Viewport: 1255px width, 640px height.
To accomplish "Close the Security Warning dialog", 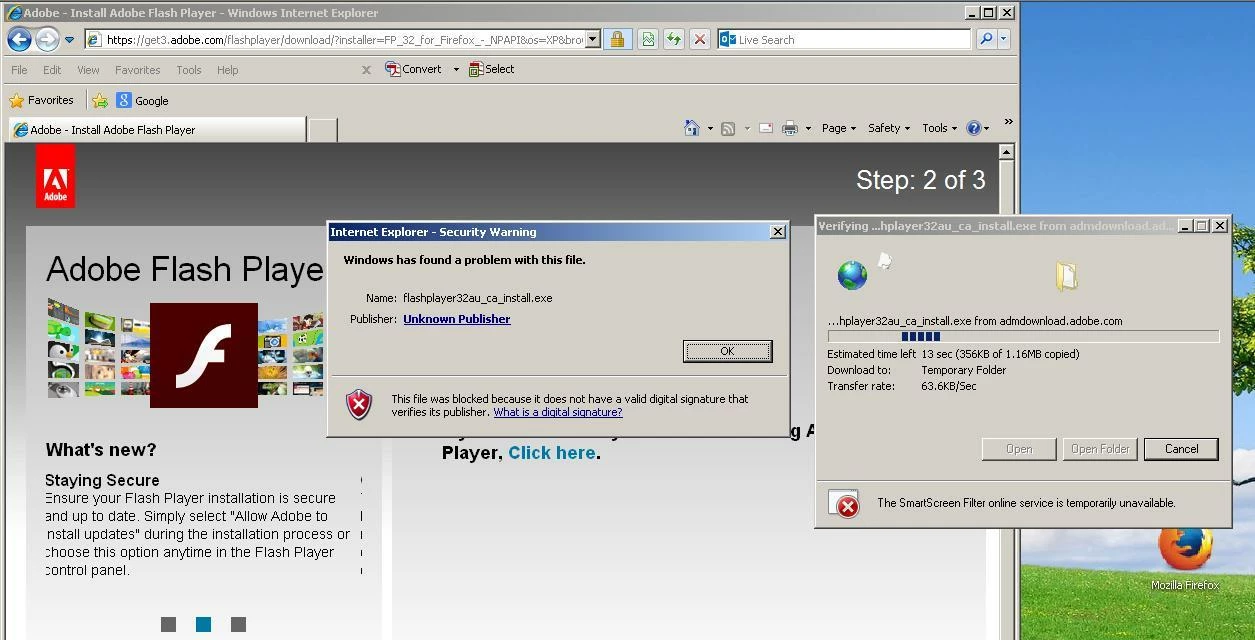I will pos(778,232).
